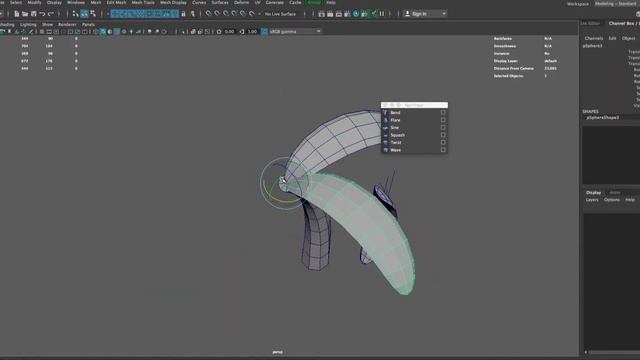Click the teal Hypershade circle icon
The image size is (640, 360).
click(356, 14)
